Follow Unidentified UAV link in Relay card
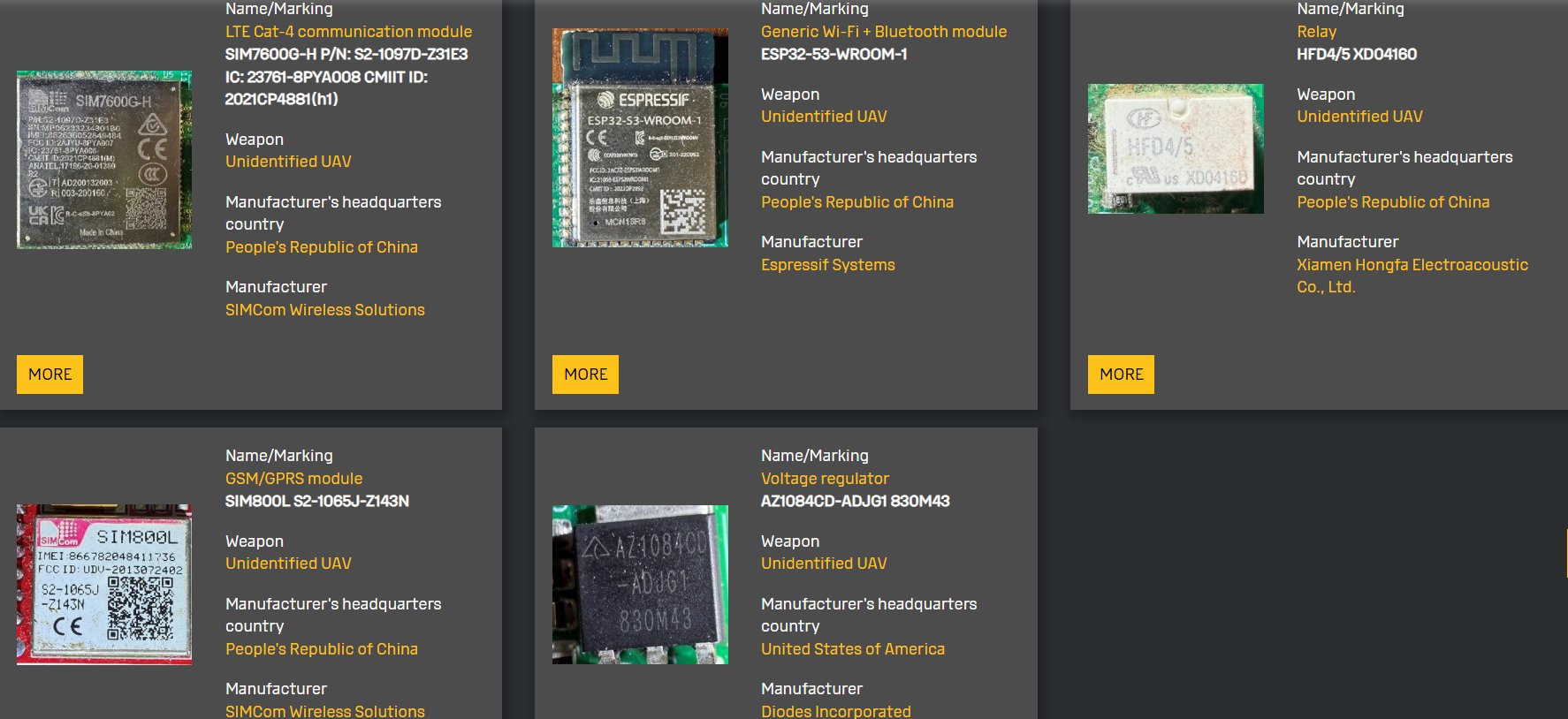This screenshot has width=1568, height=719. click(x=1359, y=117)
